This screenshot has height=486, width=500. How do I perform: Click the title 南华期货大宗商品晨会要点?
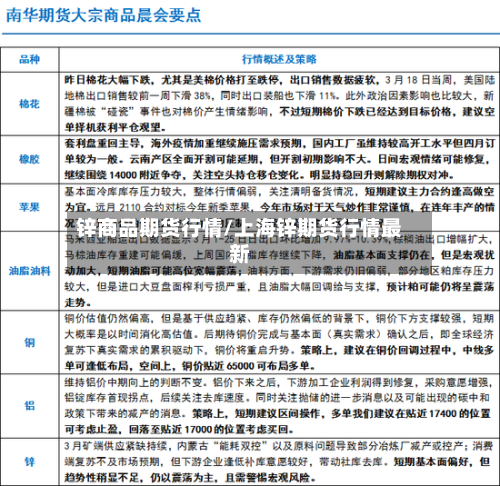[x=104, y=15]
